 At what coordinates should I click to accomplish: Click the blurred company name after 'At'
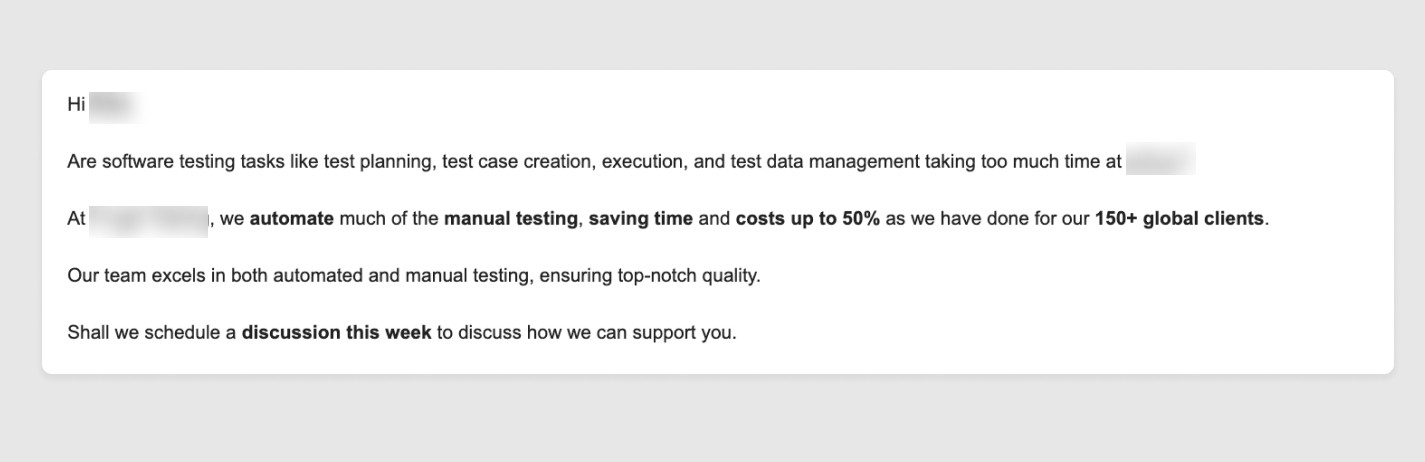(x=148, y=219)
